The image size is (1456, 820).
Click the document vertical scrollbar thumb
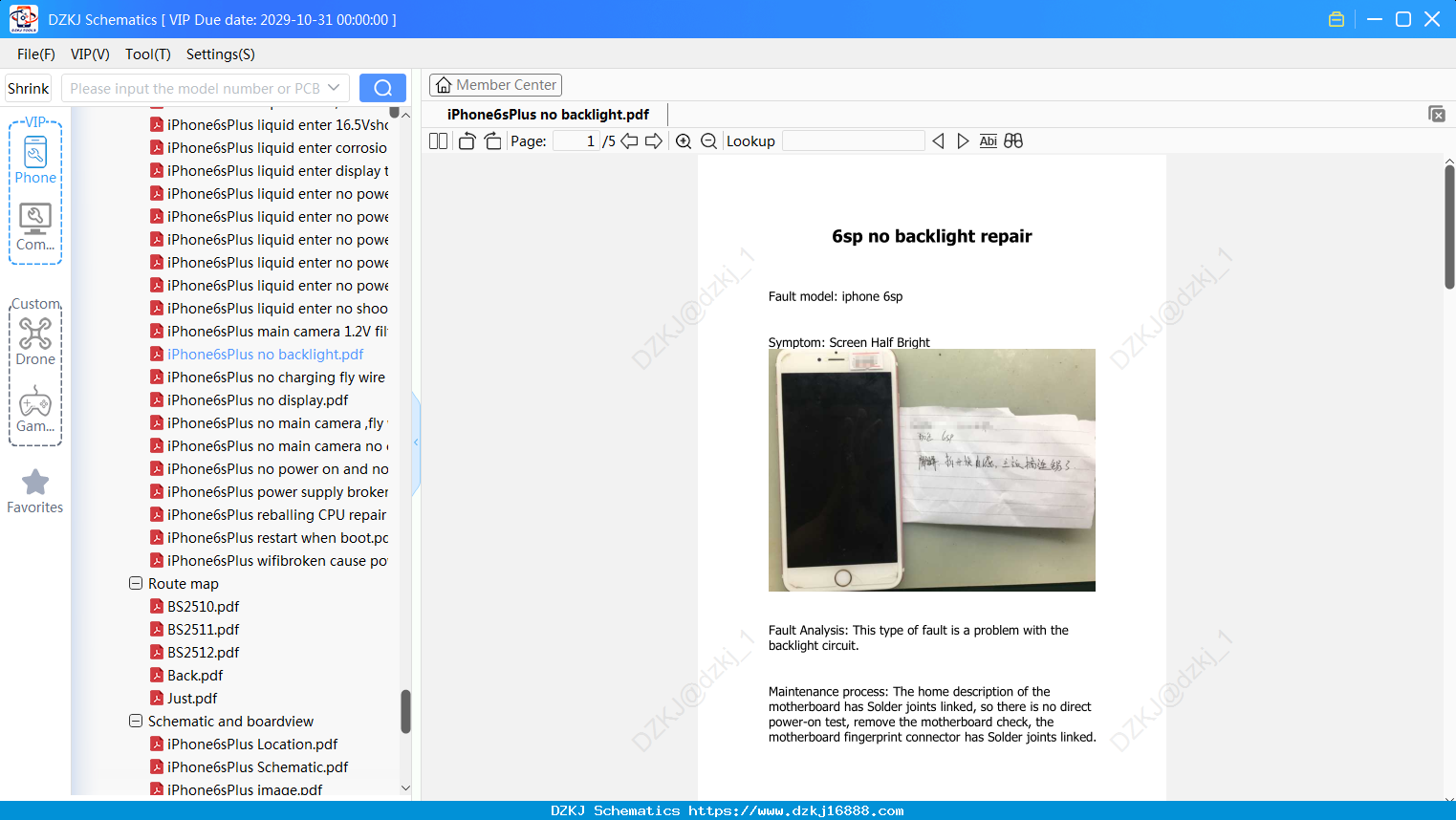point(1449,227)
